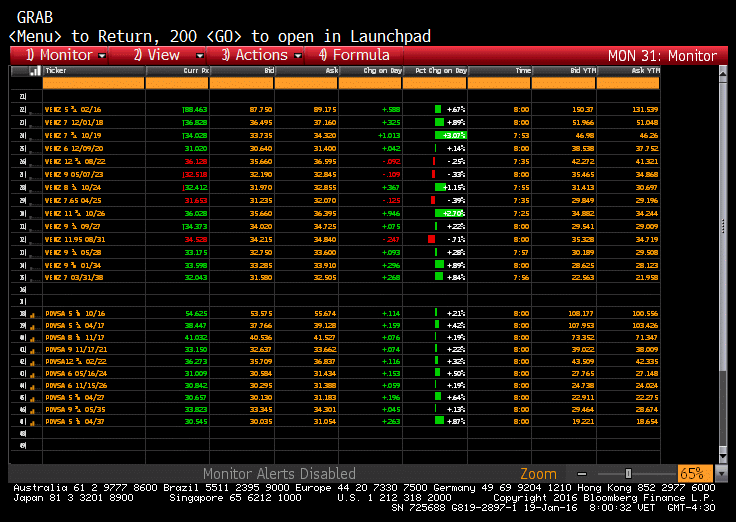Click the orange filter field under Chg on Day
The image size is (736, 522).
pyautogui.click(x=370, y=83)
